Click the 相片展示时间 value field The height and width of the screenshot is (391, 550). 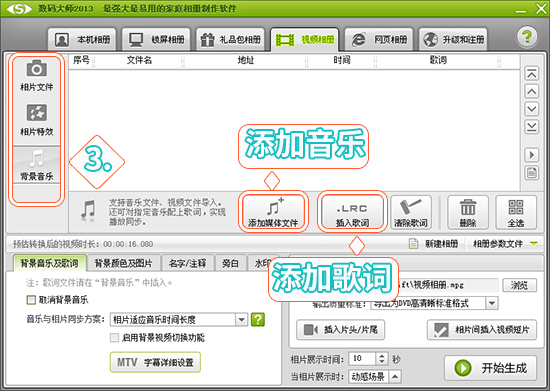point(363,358)
